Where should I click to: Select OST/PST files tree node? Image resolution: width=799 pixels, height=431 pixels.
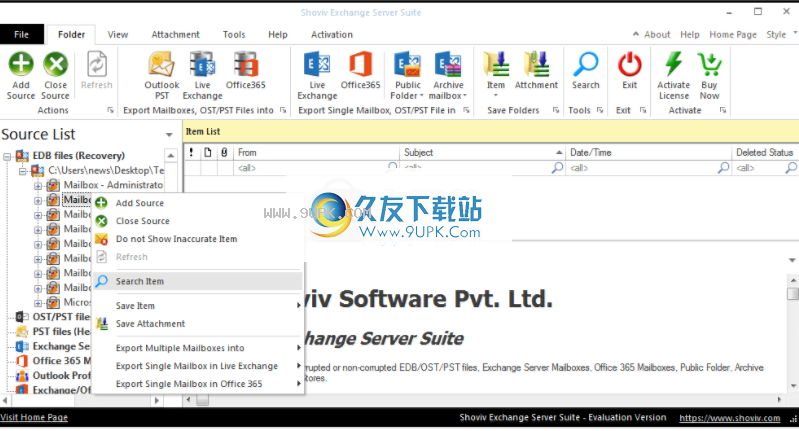(x=62, y=317)
